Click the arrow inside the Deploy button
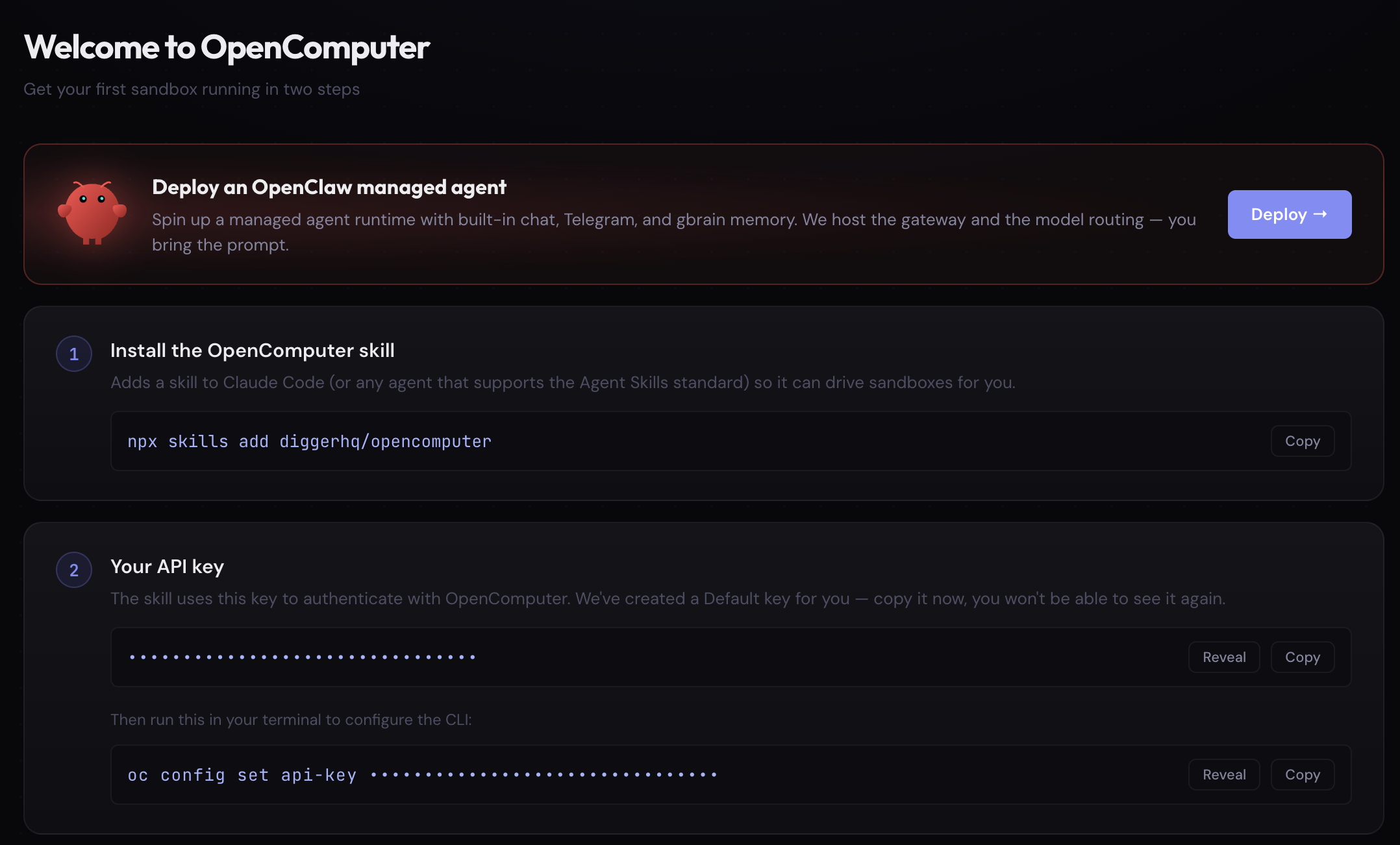Viewport: 1400px width, 845px height. [x=1320, y=214]
